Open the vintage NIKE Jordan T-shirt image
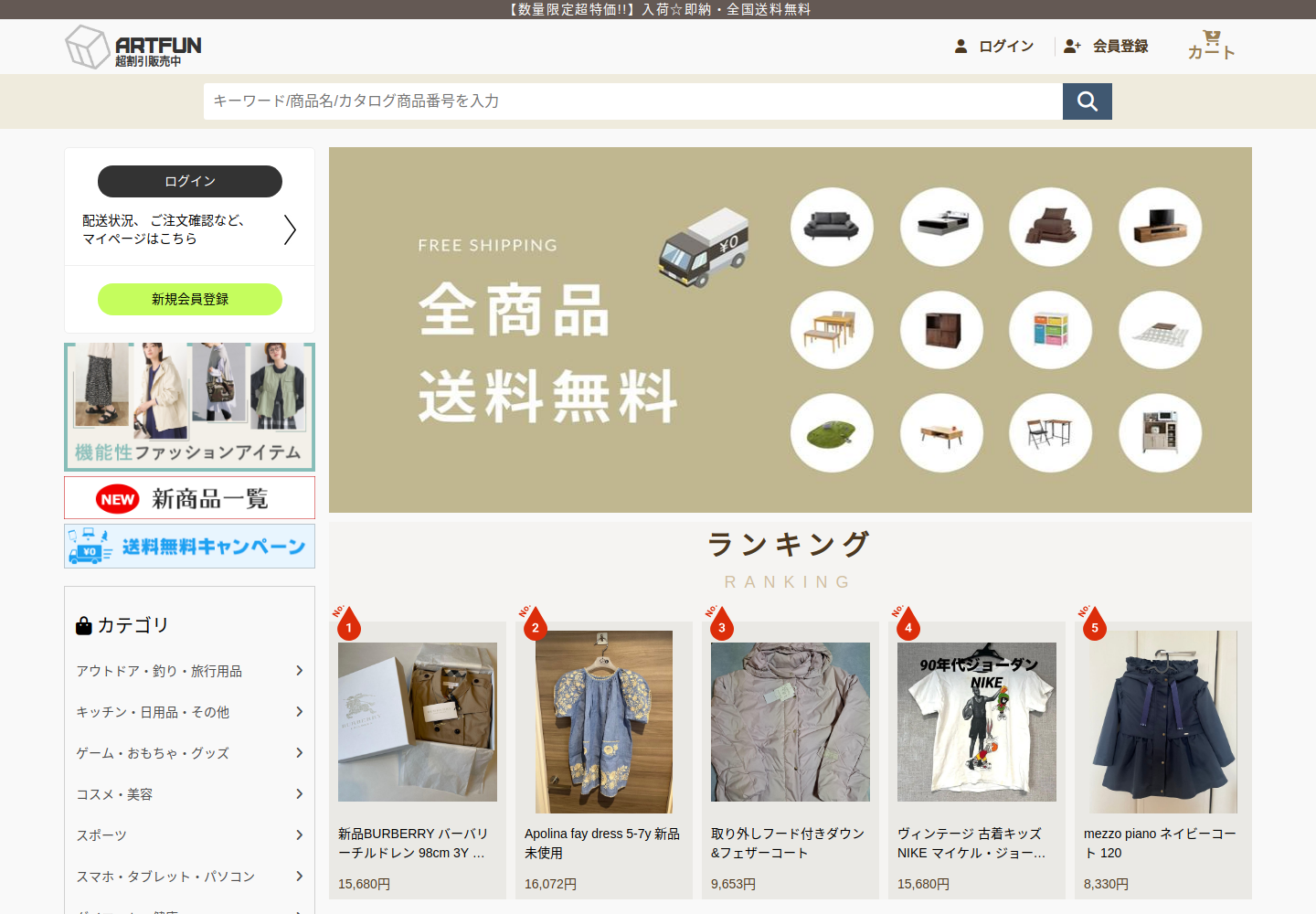Viewport: 1316px width, 914px height. click(977, 722)
